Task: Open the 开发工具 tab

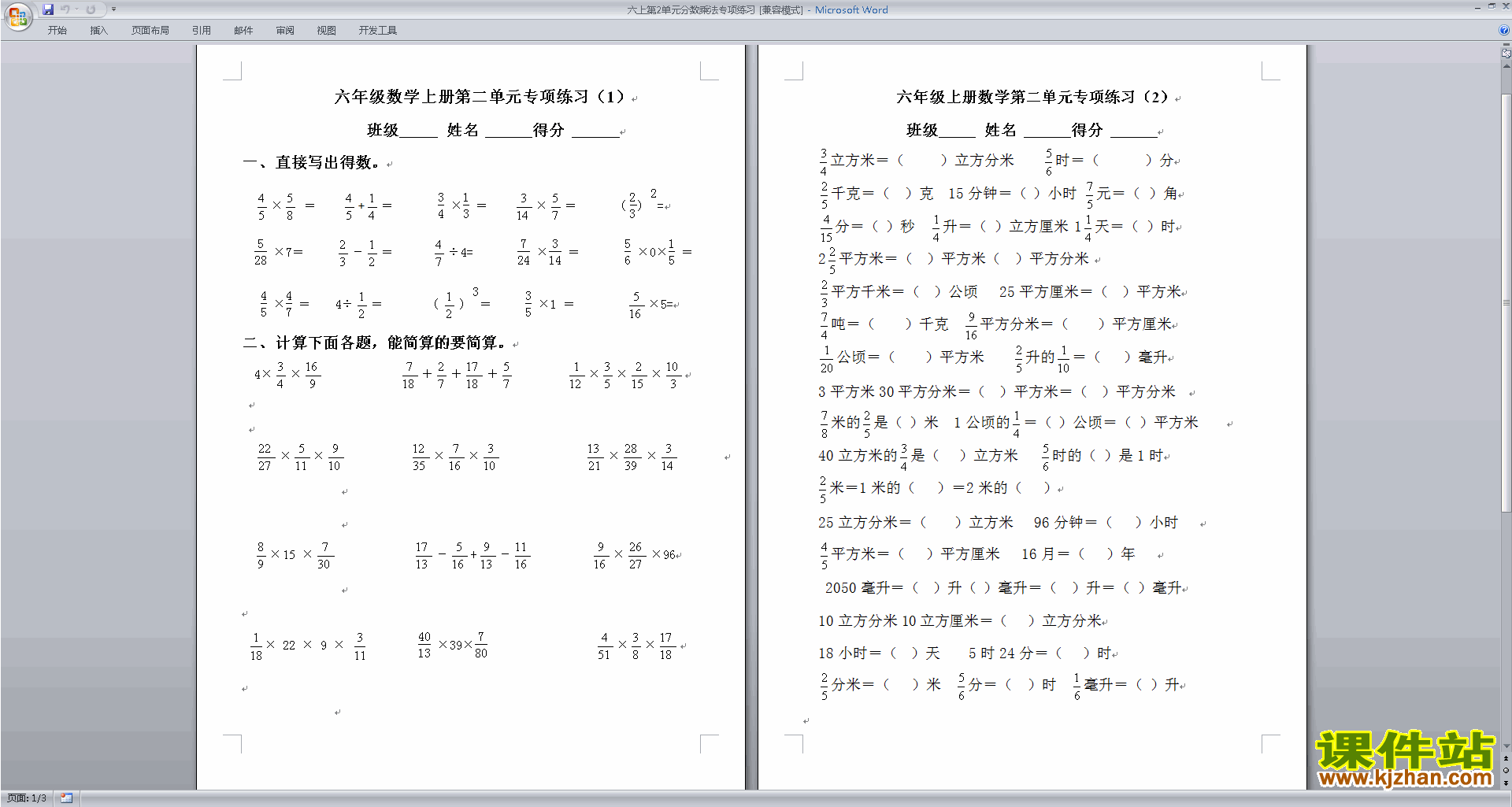Action: tap(378, 31)
